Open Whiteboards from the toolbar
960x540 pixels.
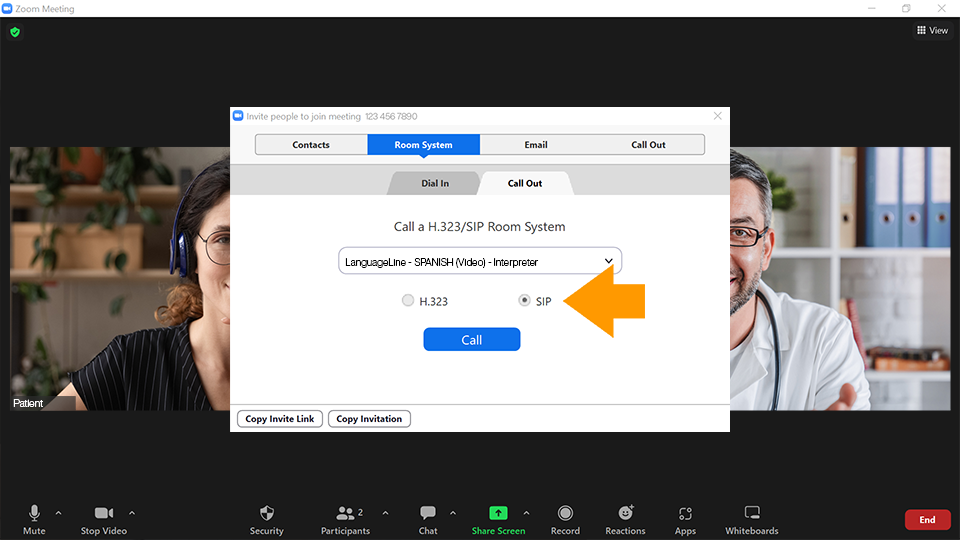752,513
